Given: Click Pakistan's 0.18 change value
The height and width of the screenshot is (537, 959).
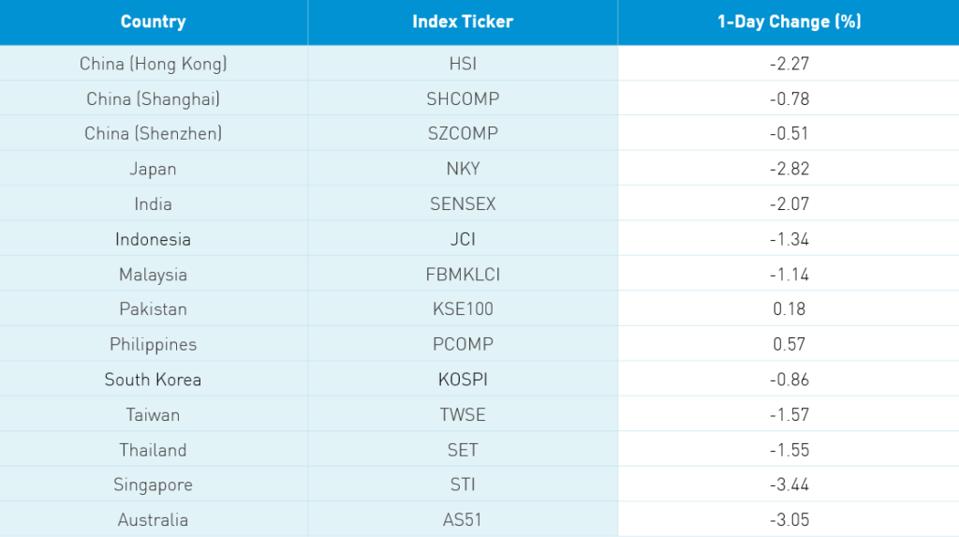Looking at the screenshot, I should pos(789,309).
